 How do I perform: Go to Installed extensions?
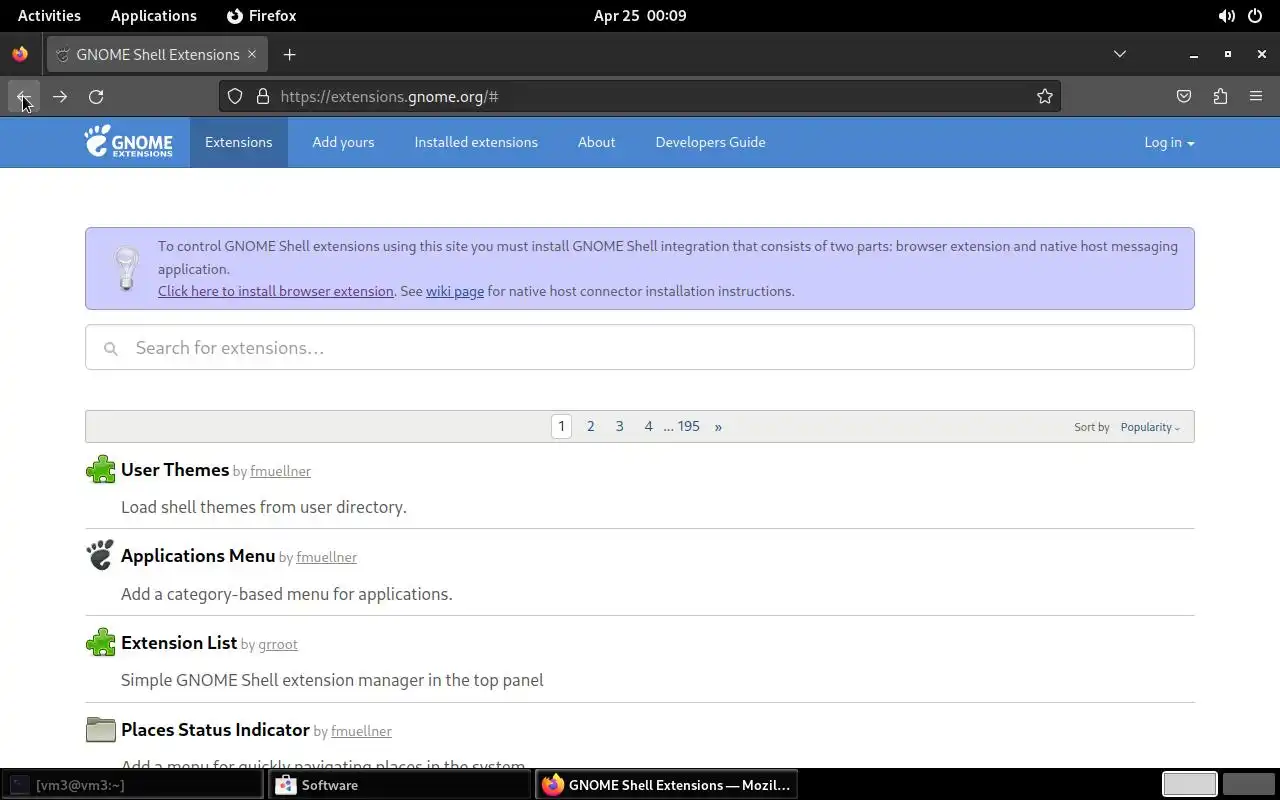(476, 142)
